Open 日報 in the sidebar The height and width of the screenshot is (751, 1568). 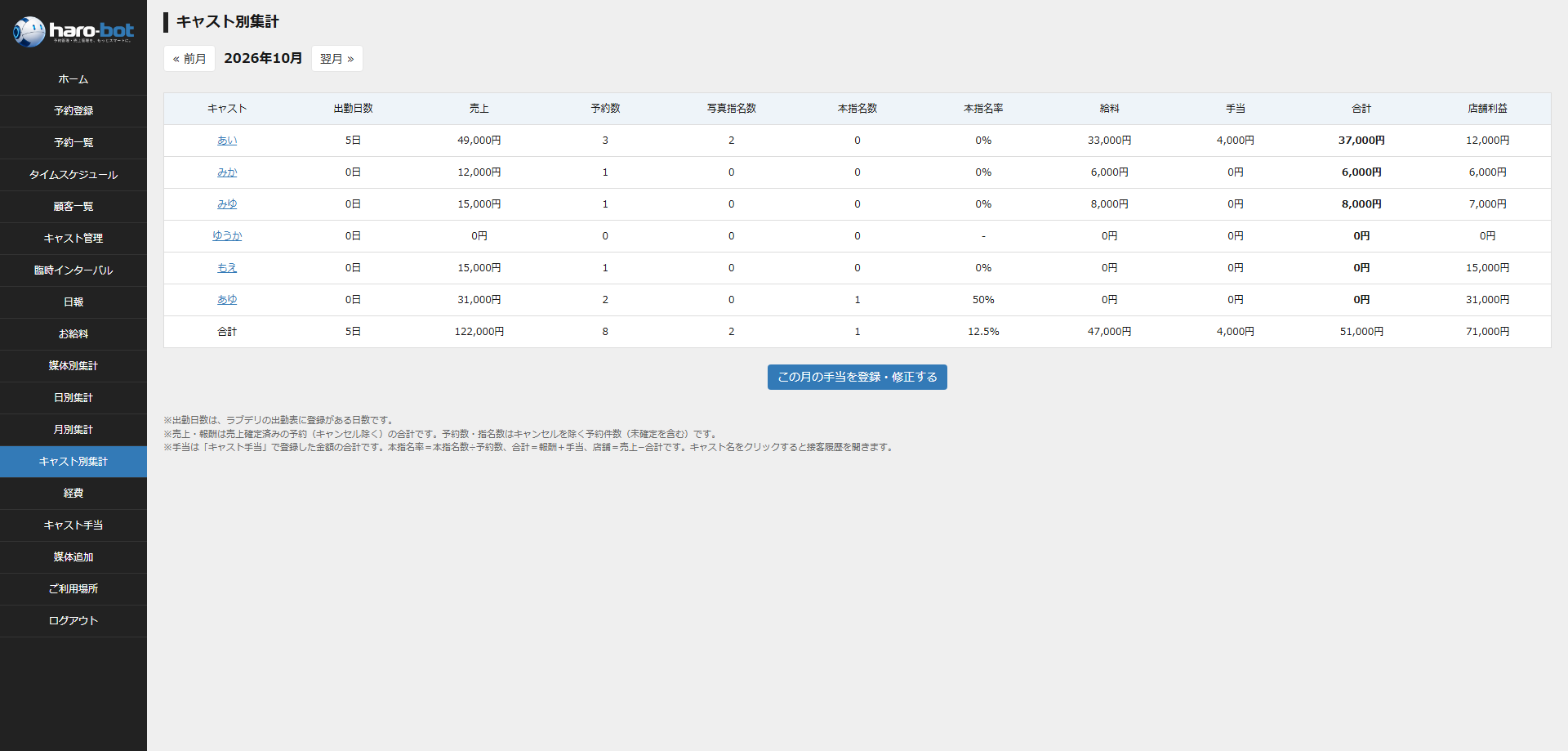73,302
